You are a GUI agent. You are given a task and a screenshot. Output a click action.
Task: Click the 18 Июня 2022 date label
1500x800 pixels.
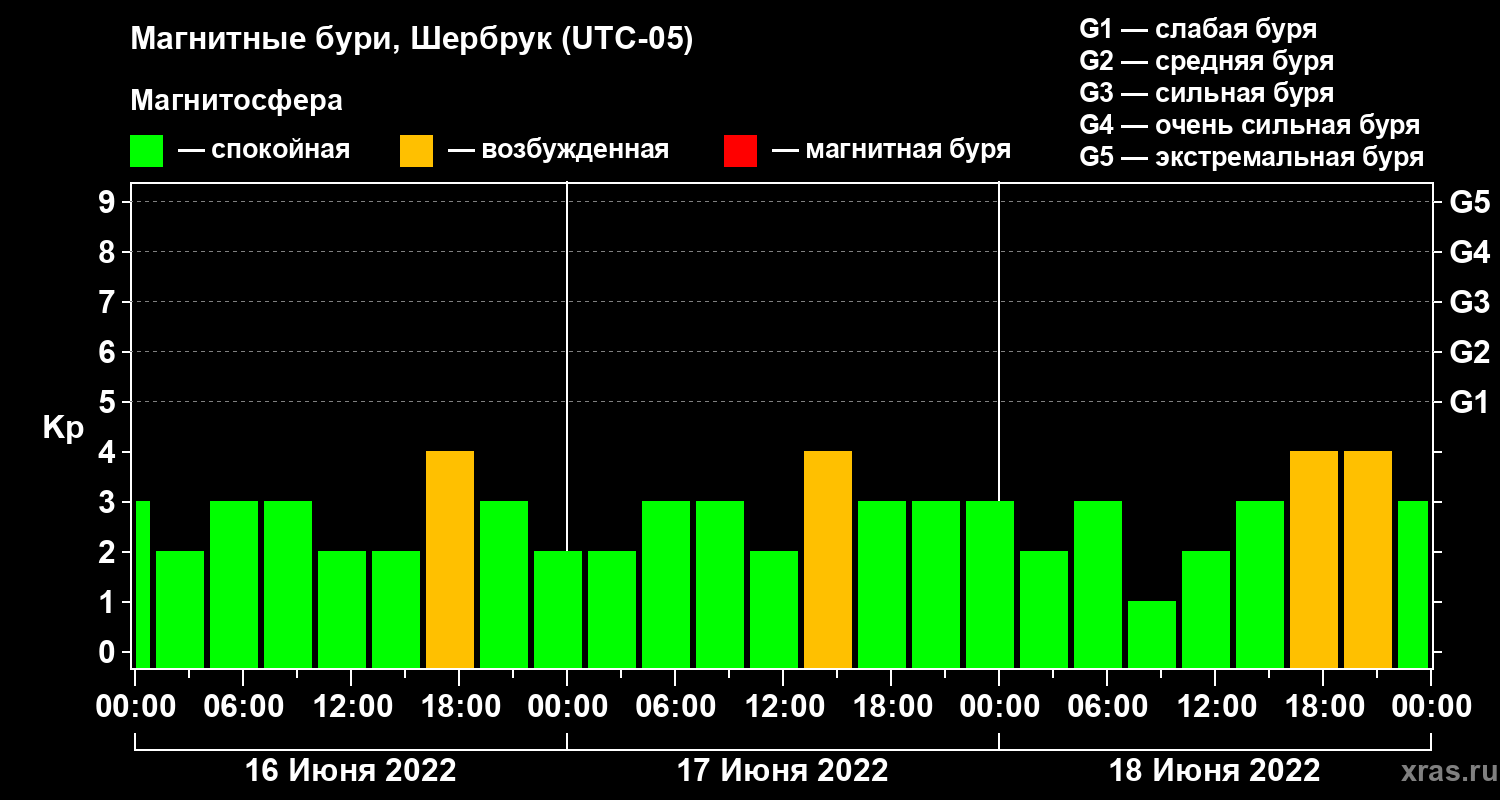(x=1214, y=771)
